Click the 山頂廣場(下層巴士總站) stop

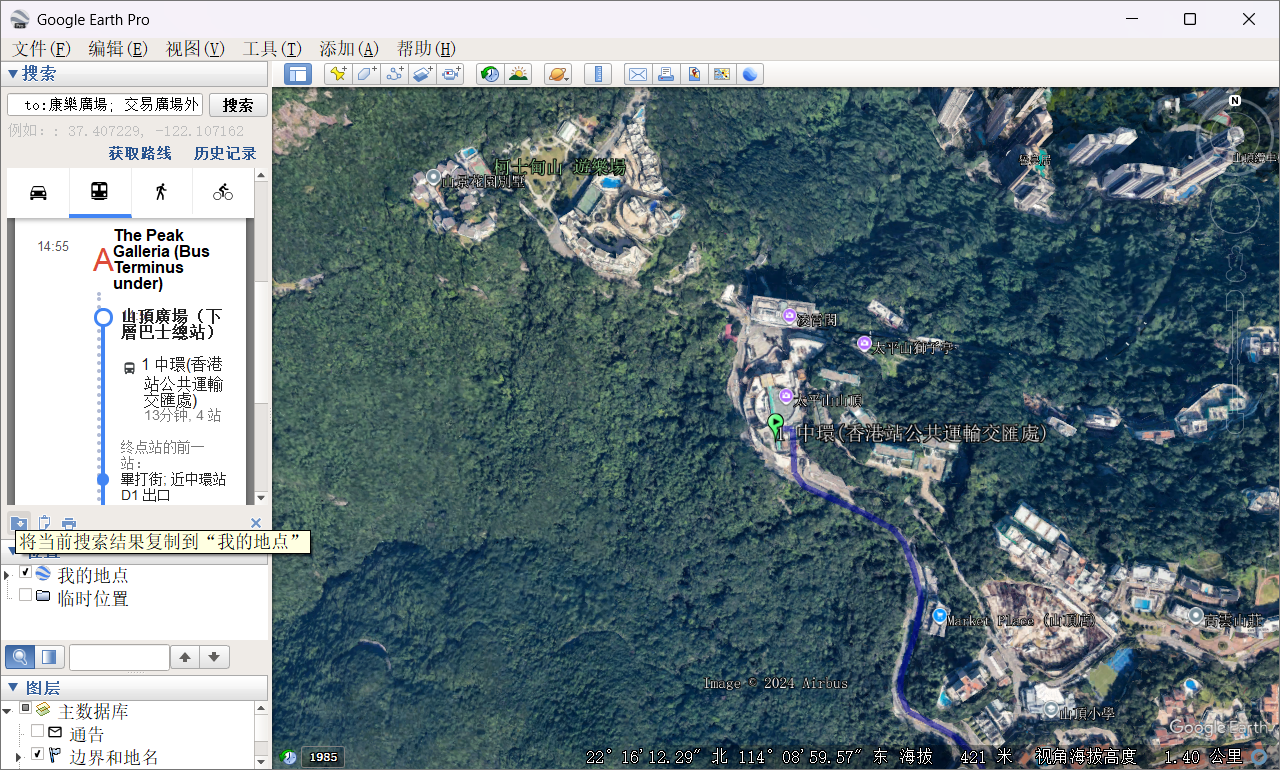pos(170,324)
